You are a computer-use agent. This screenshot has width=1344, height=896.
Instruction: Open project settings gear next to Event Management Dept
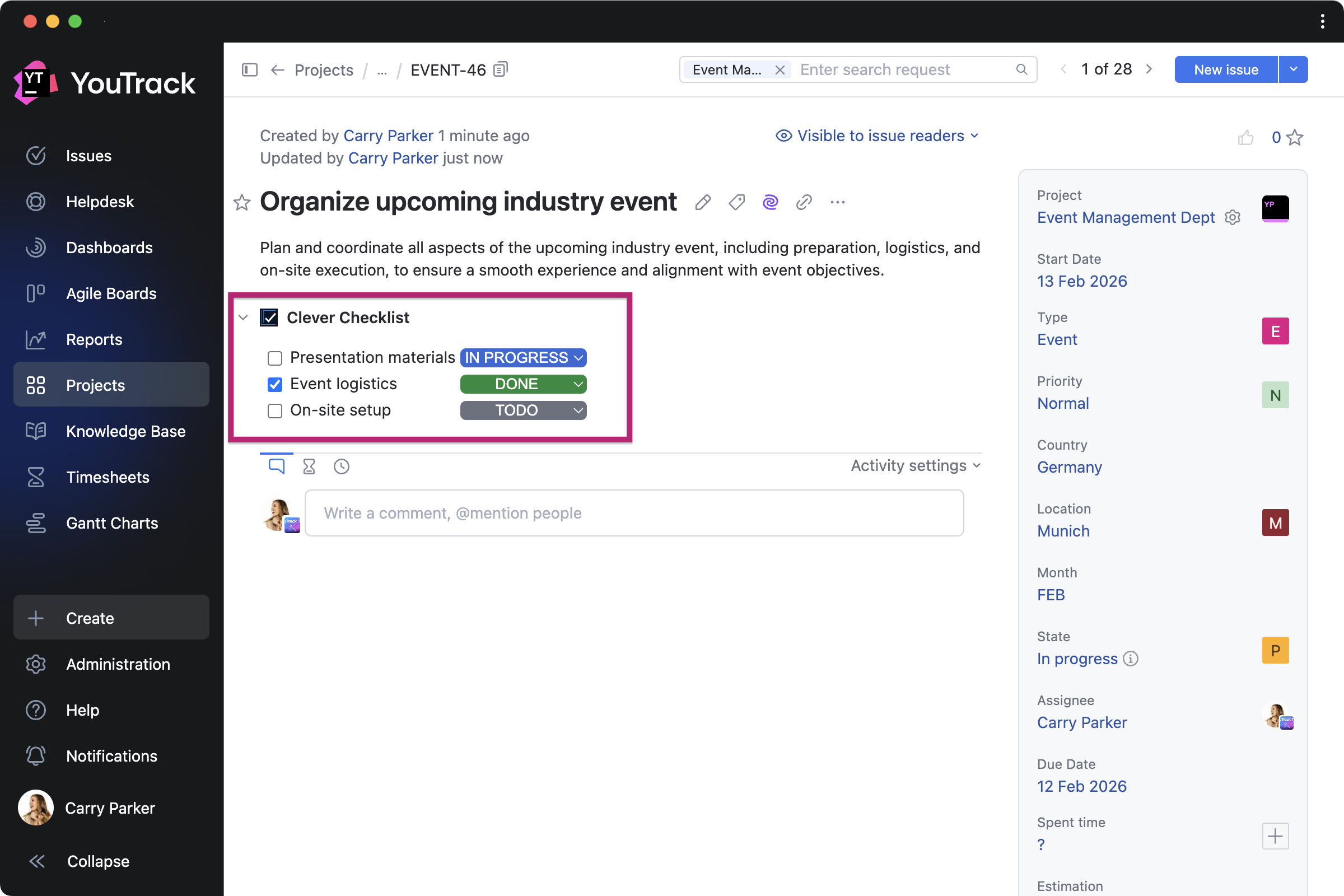tap(1233, 218)
